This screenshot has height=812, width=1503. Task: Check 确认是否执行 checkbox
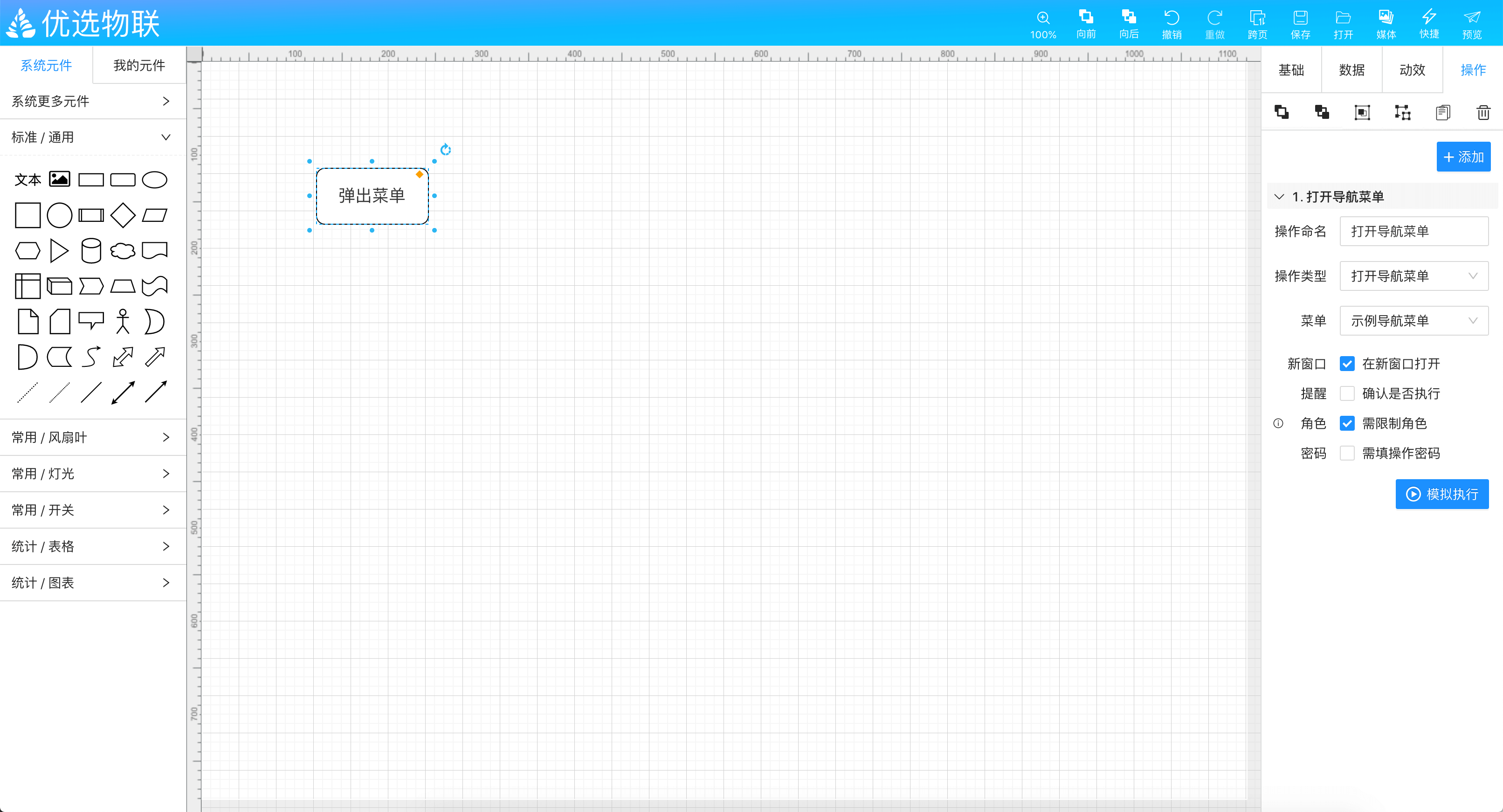(1347, 394)
